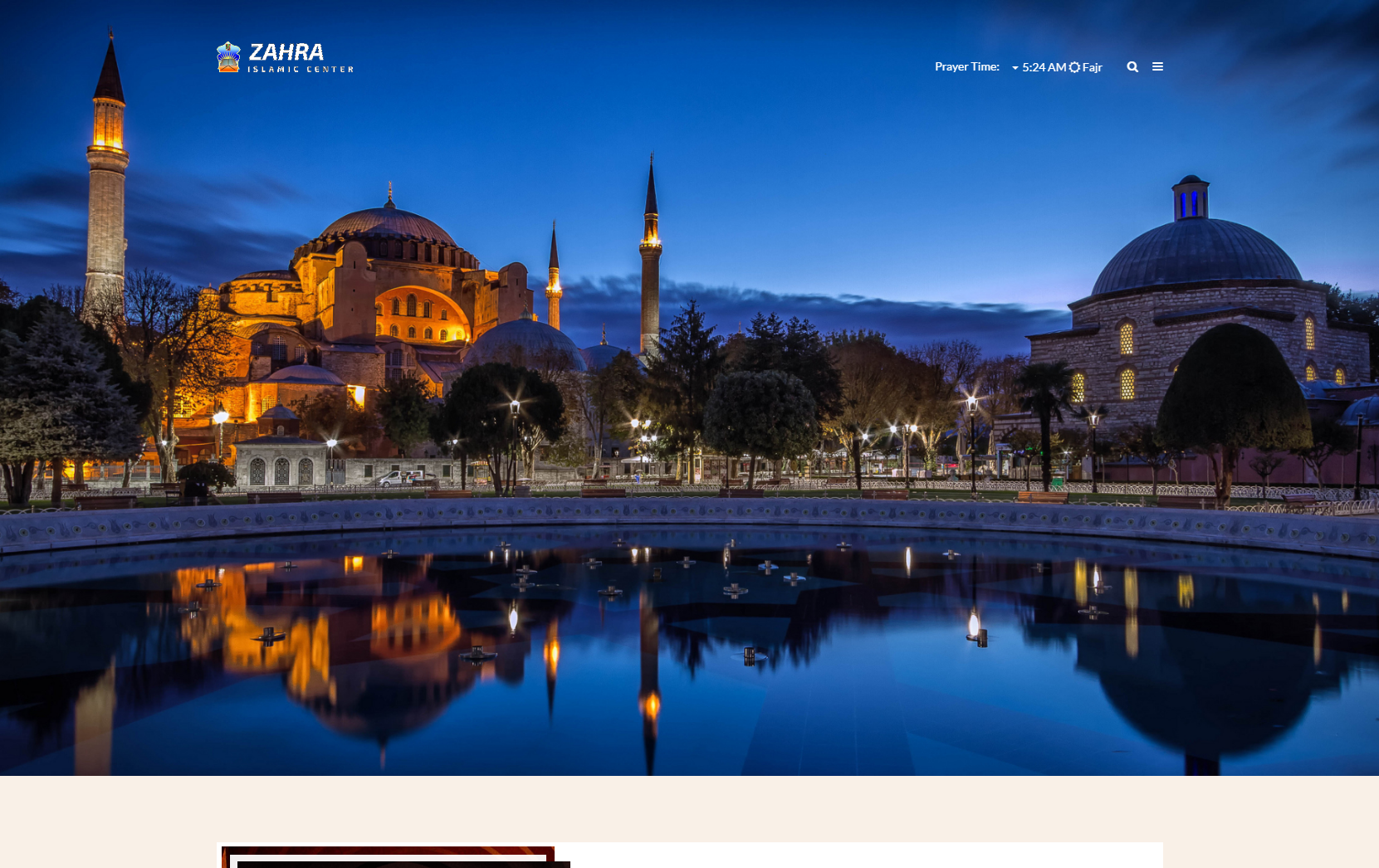Select the Fajr prayer name

click(1093, 67)
